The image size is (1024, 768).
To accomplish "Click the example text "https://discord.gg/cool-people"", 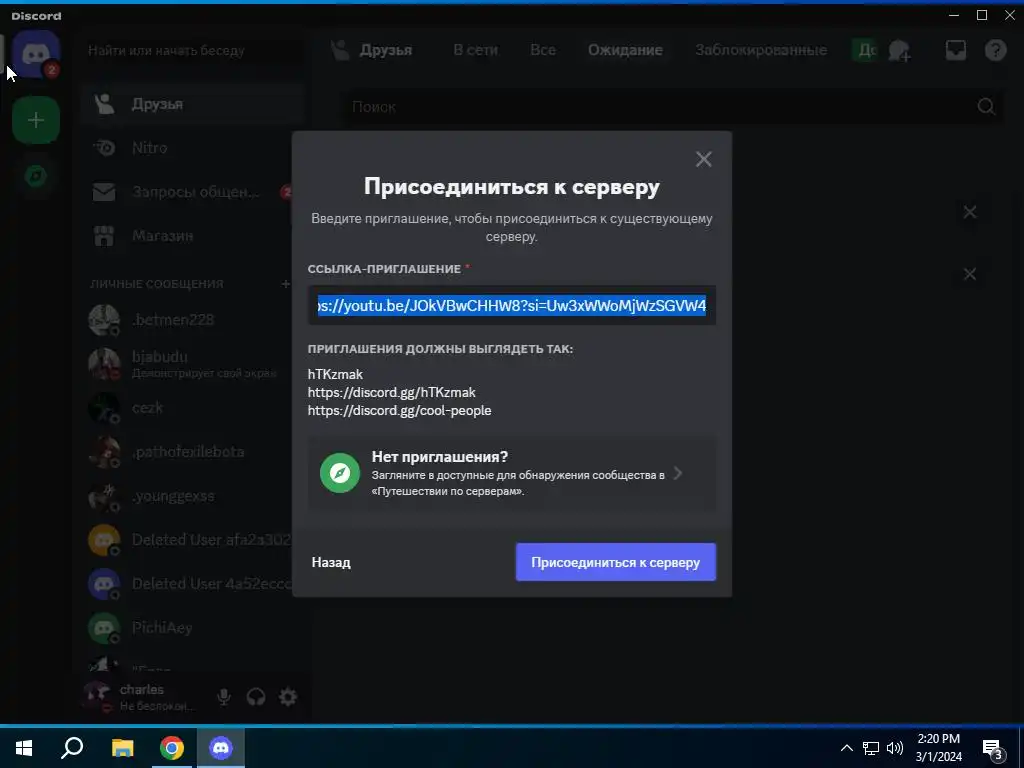I will coord(400,411).
